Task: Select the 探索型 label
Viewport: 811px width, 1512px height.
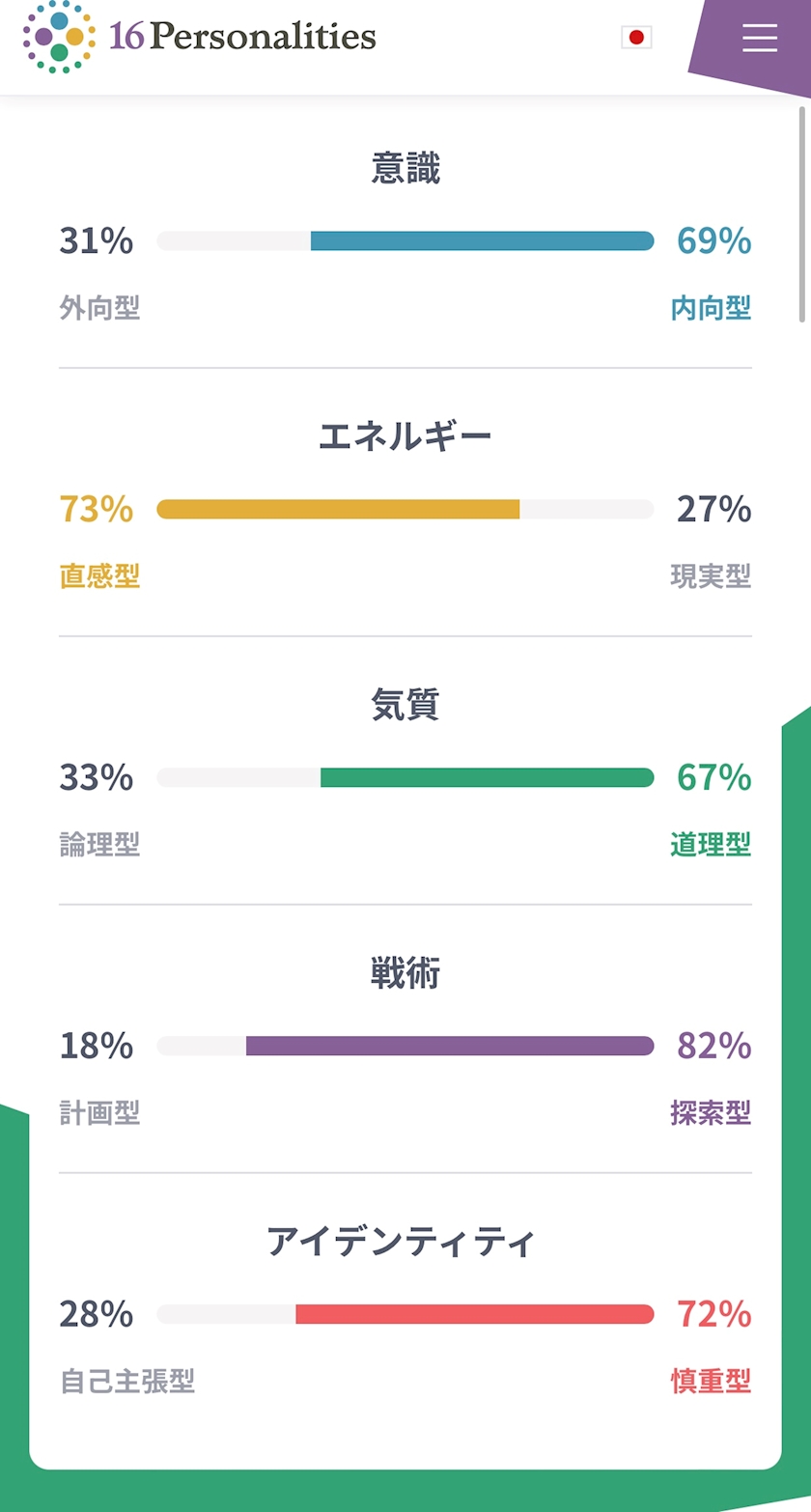Action: pyautogui.click(x=711, y=1114)
